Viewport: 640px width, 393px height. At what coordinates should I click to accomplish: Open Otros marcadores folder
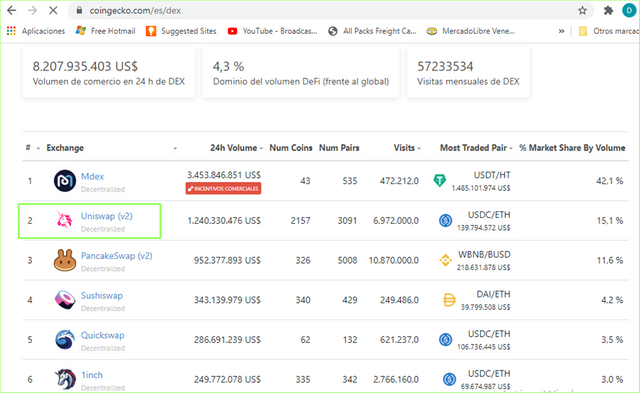click(x=608, y=31)
